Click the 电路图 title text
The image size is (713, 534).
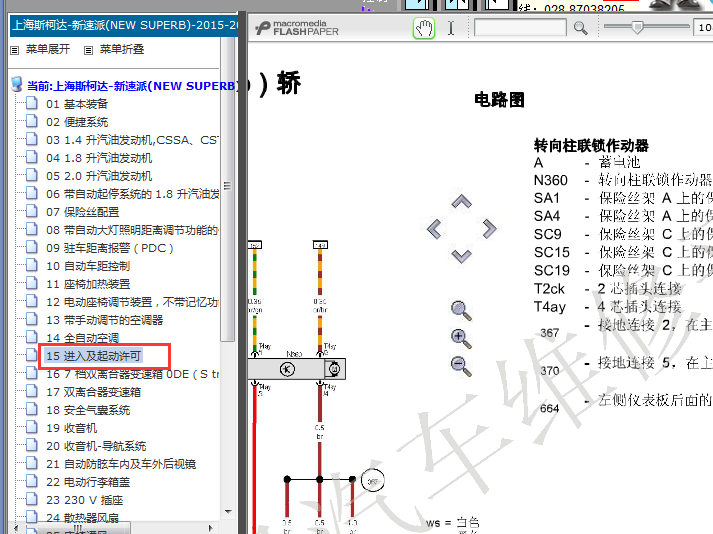499,100
